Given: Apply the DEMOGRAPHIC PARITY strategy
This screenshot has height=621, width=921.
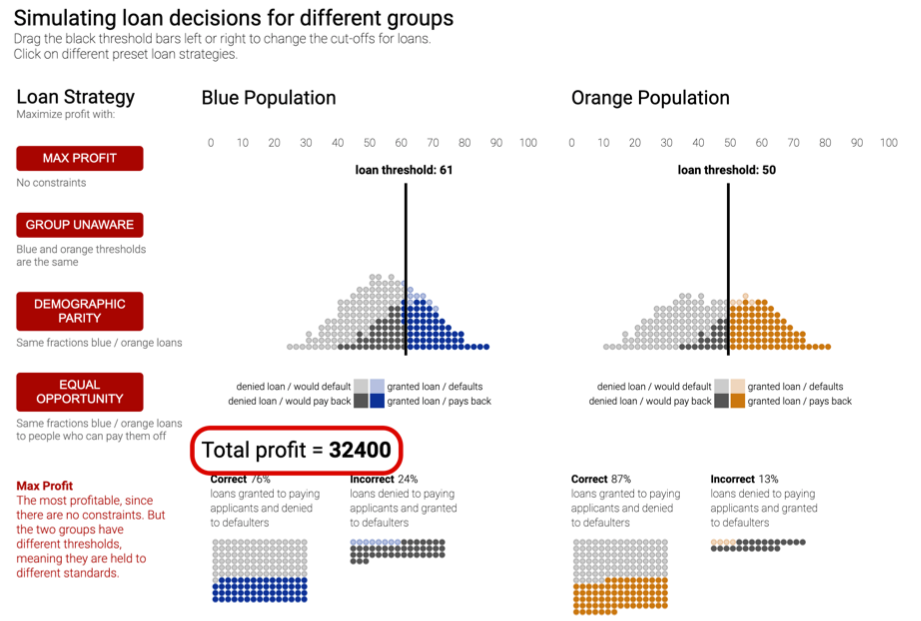Looking at the screenshot, I should click(80, 311).
